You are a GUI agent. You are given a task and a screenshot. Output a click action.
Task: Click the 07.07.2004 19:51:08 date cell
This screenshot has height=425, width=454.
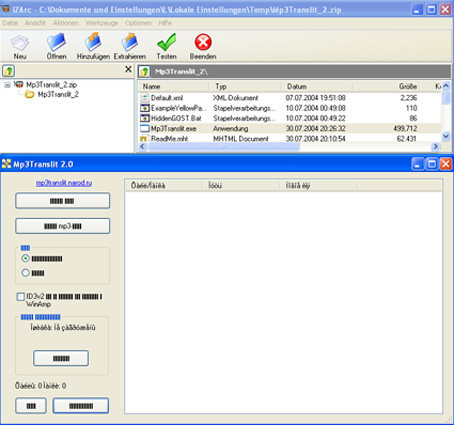point(315,98)
